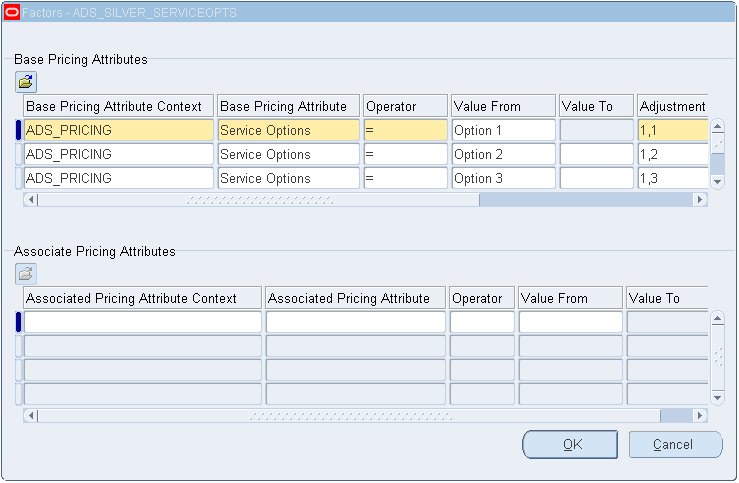The height and width of the screenshot is (483, 739).
Task: Click the first Associated Pricing Attribute field
Action: click(355, 323)
